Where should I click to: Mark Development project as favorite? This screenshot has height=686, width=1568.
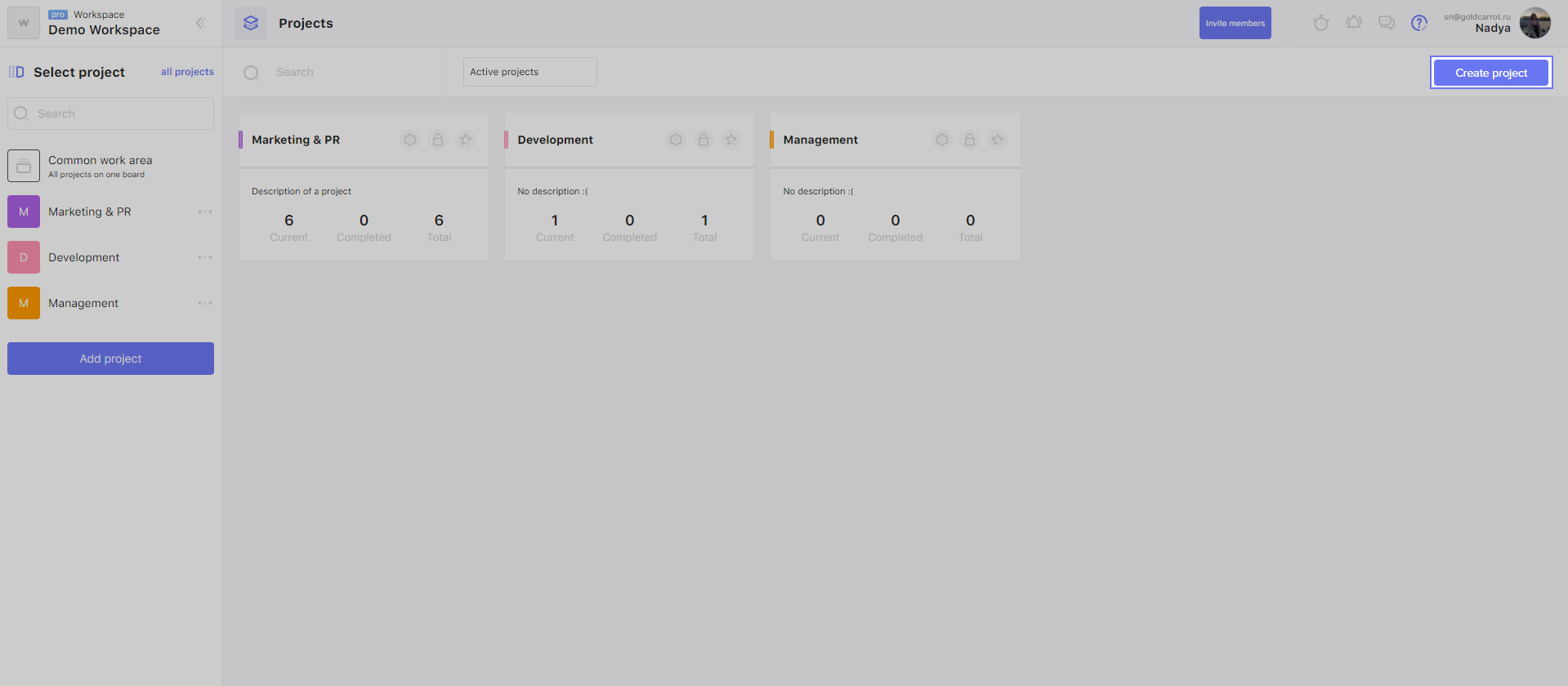731,140
